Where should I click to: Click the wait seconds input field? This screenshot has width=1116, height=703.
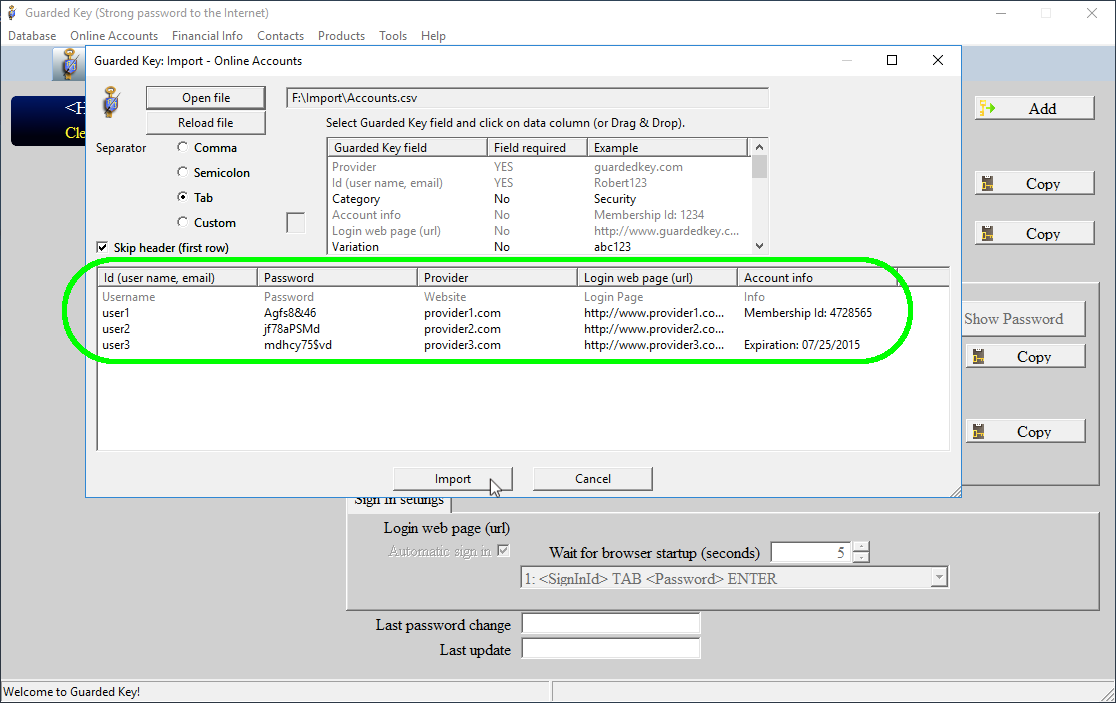tap(812, 552)
